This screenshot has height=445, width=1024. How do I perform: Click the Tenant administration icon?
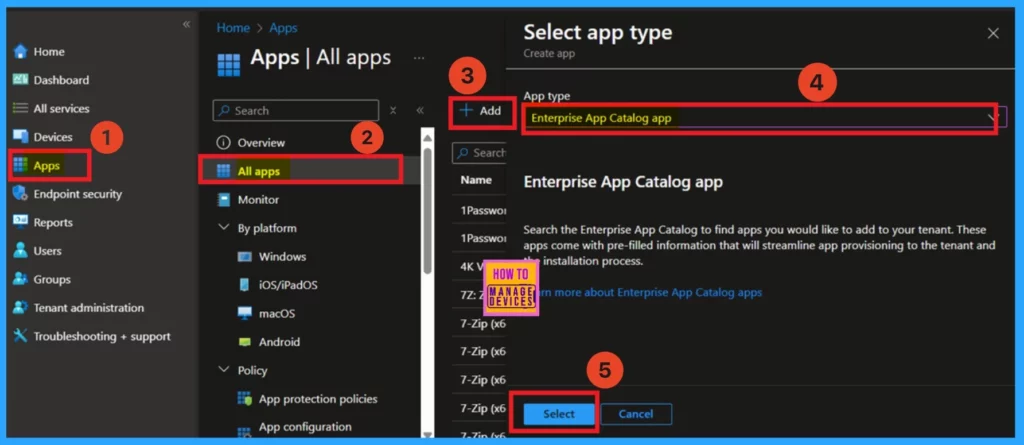pyautogui.click(x=21, y=307)
